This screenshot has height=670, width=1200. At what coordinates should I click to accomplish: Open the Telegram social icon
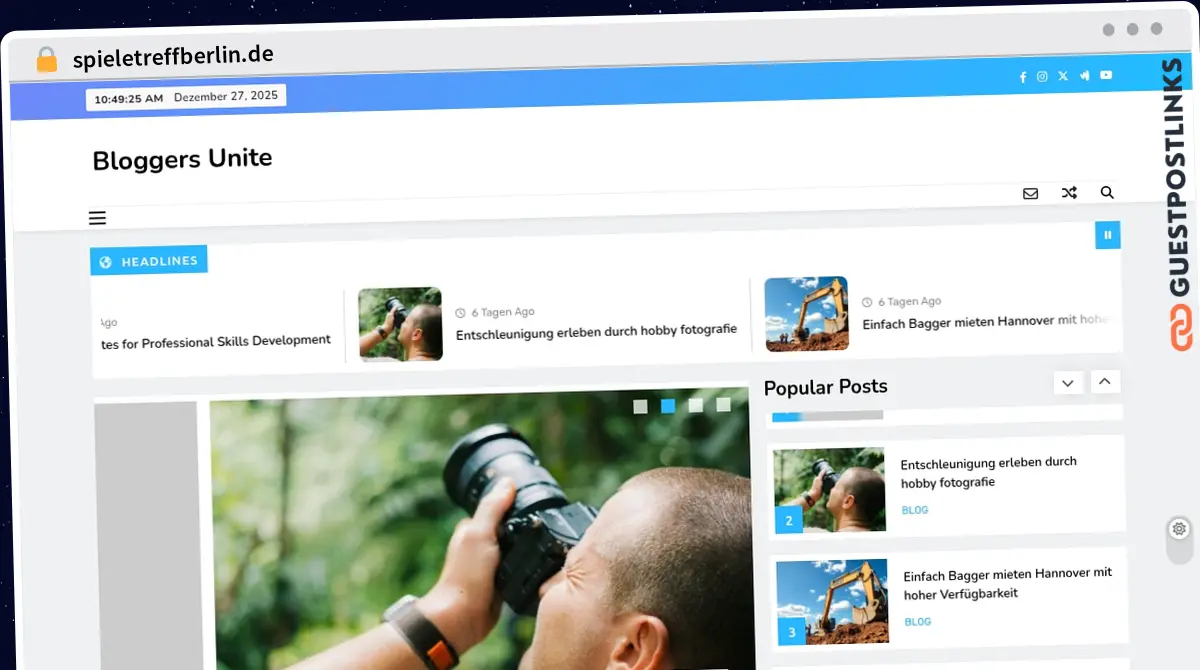(x=1084, y=75)
